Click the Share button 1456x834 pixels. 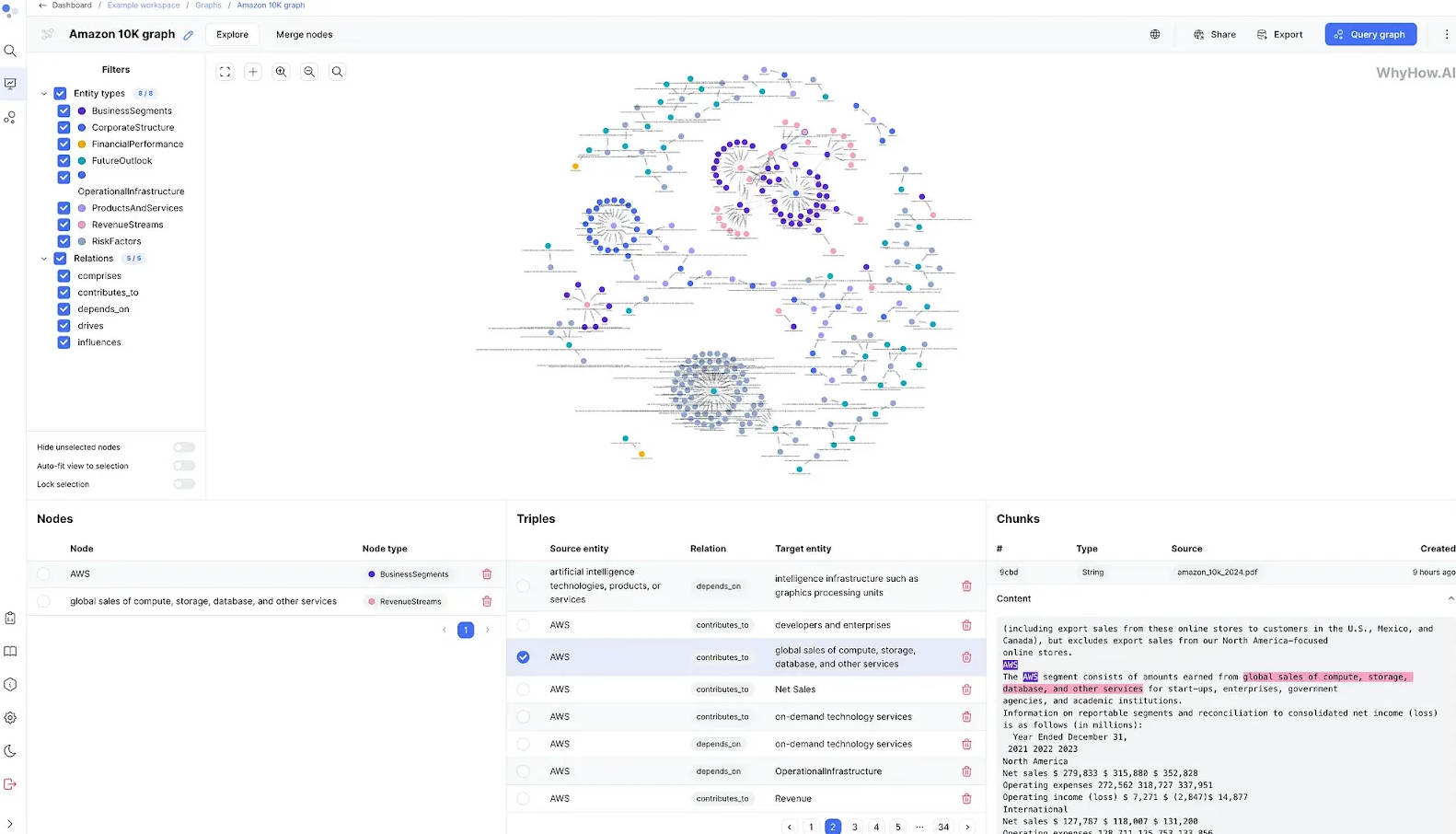[x=1215, y=35]
